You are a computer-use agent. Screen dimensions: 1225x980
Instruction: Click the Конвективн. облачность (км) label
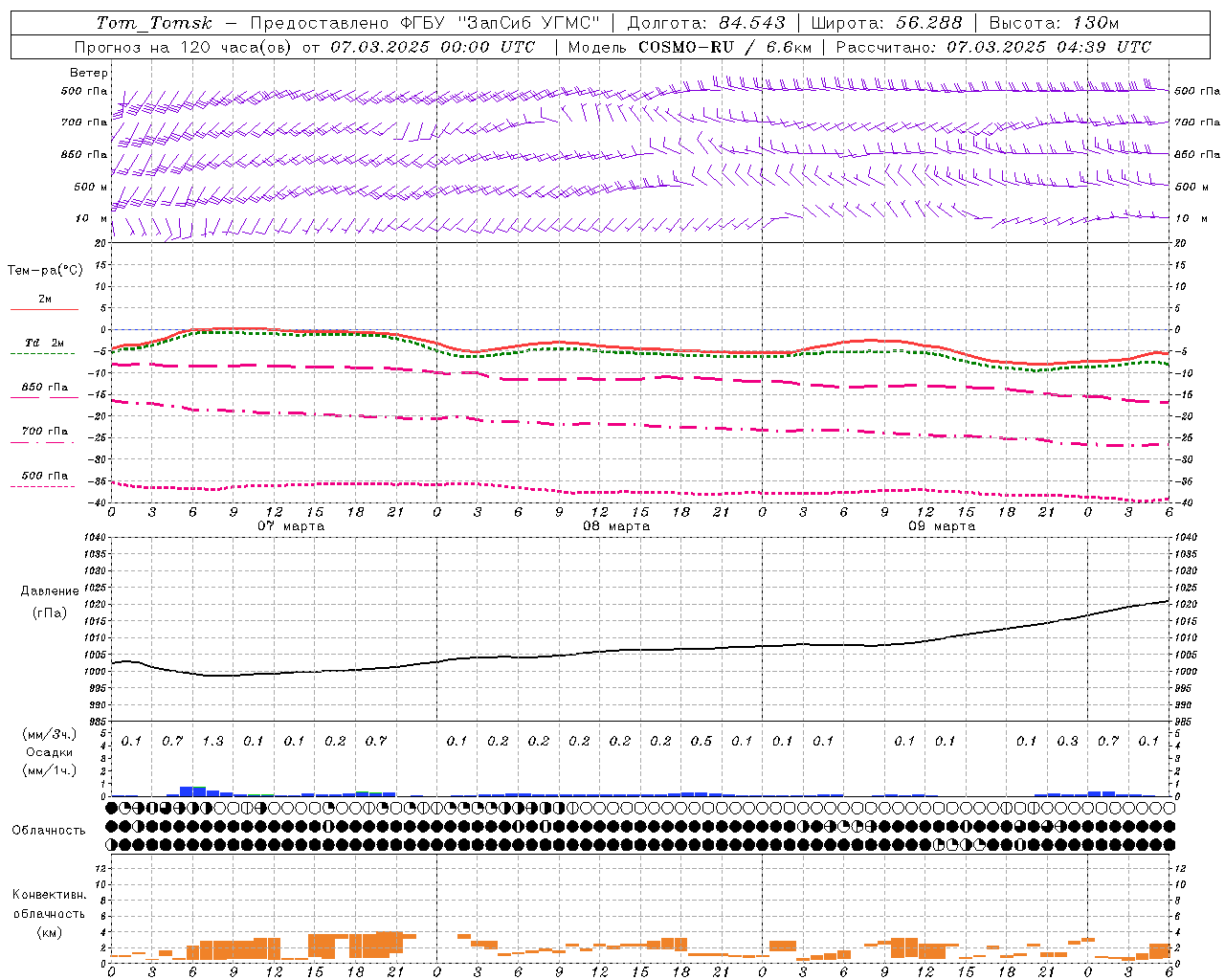(49, 913)
